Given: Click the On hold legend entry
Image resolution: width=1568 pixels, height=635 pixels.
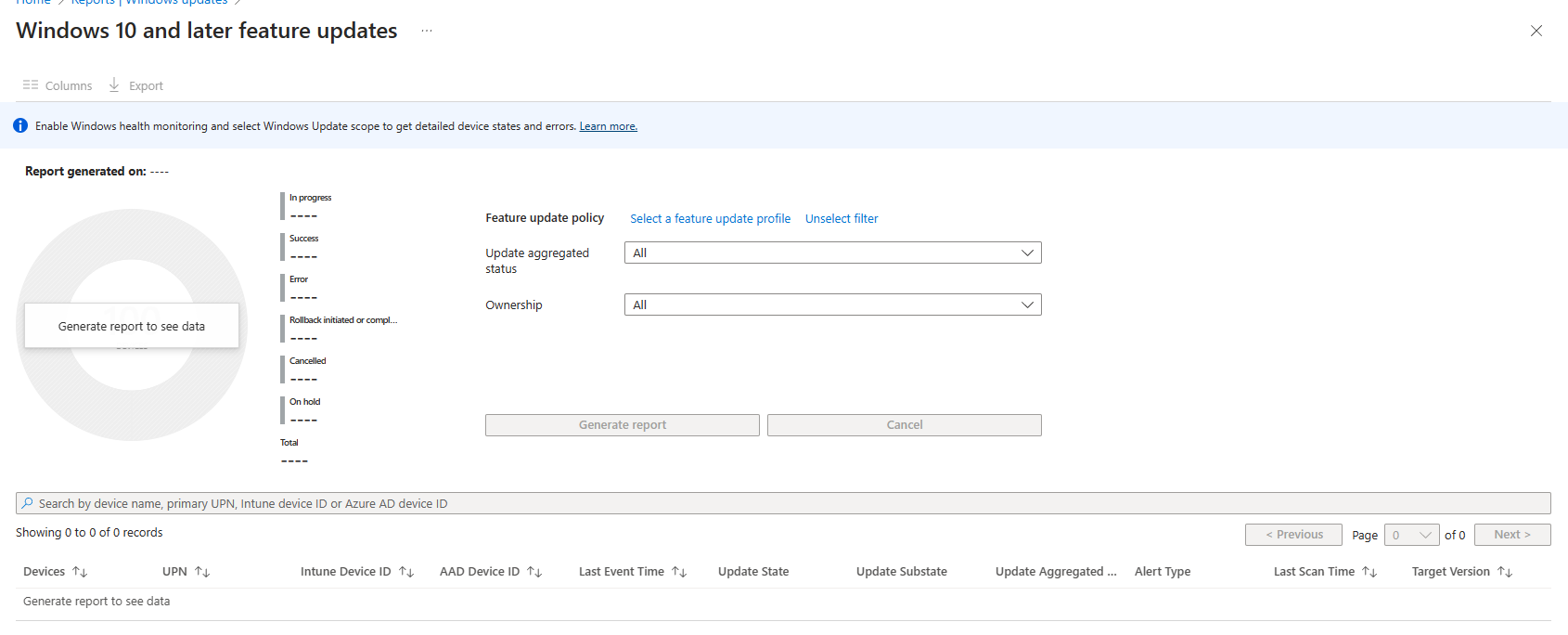Looking at the screenshot, I should click(302, 410).
